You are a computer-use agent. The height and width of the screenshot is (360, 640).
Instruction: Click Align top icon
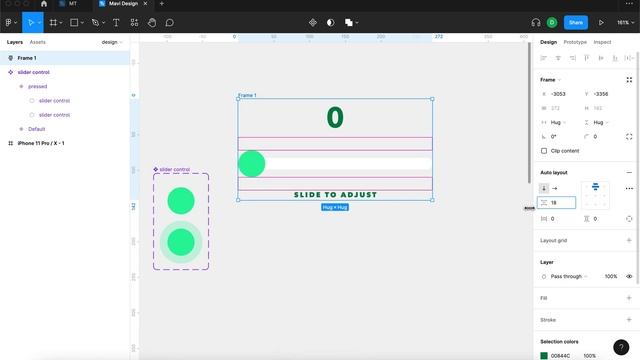[587, 58]
